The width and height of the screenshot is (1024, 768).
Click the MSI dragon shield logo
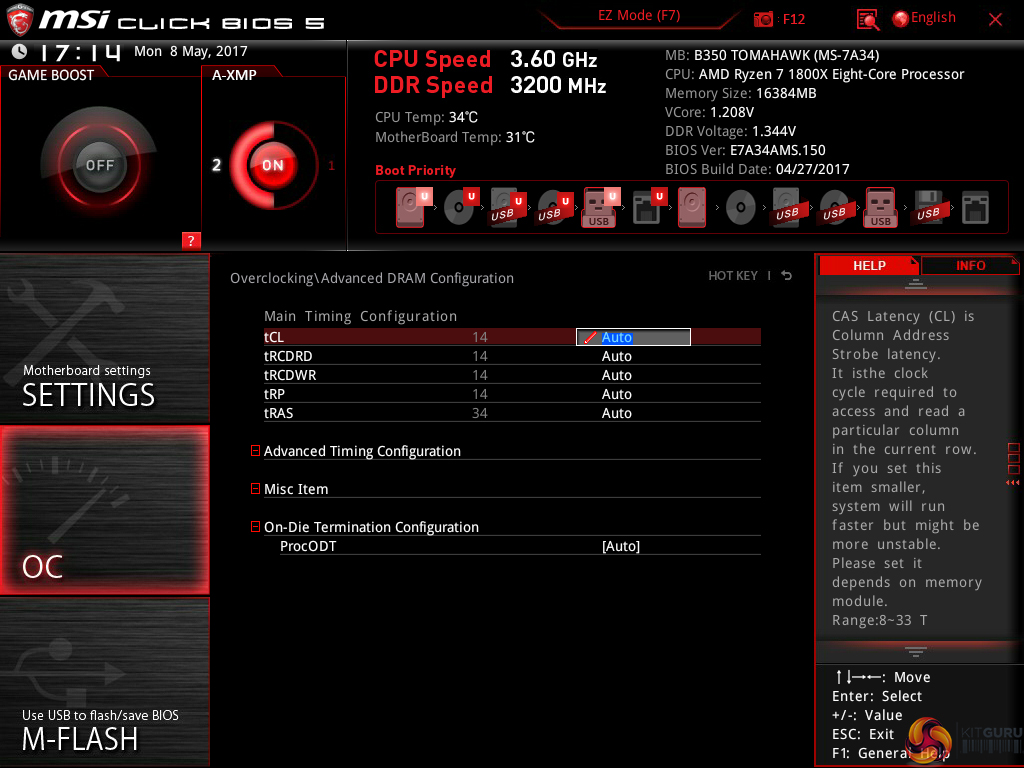tap(19, 20)
